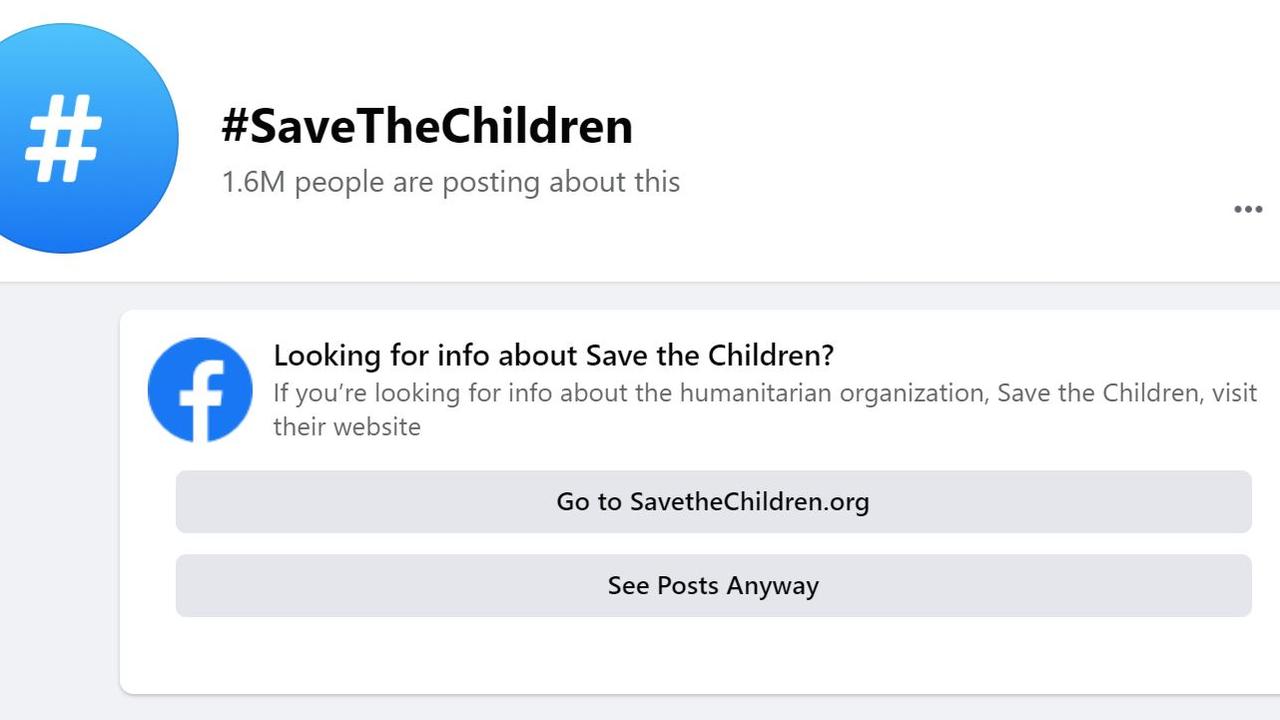This screenshot has width=1280, height=720.
Task: Click the gray strip separating header and card
Action: tap(640, 296)
